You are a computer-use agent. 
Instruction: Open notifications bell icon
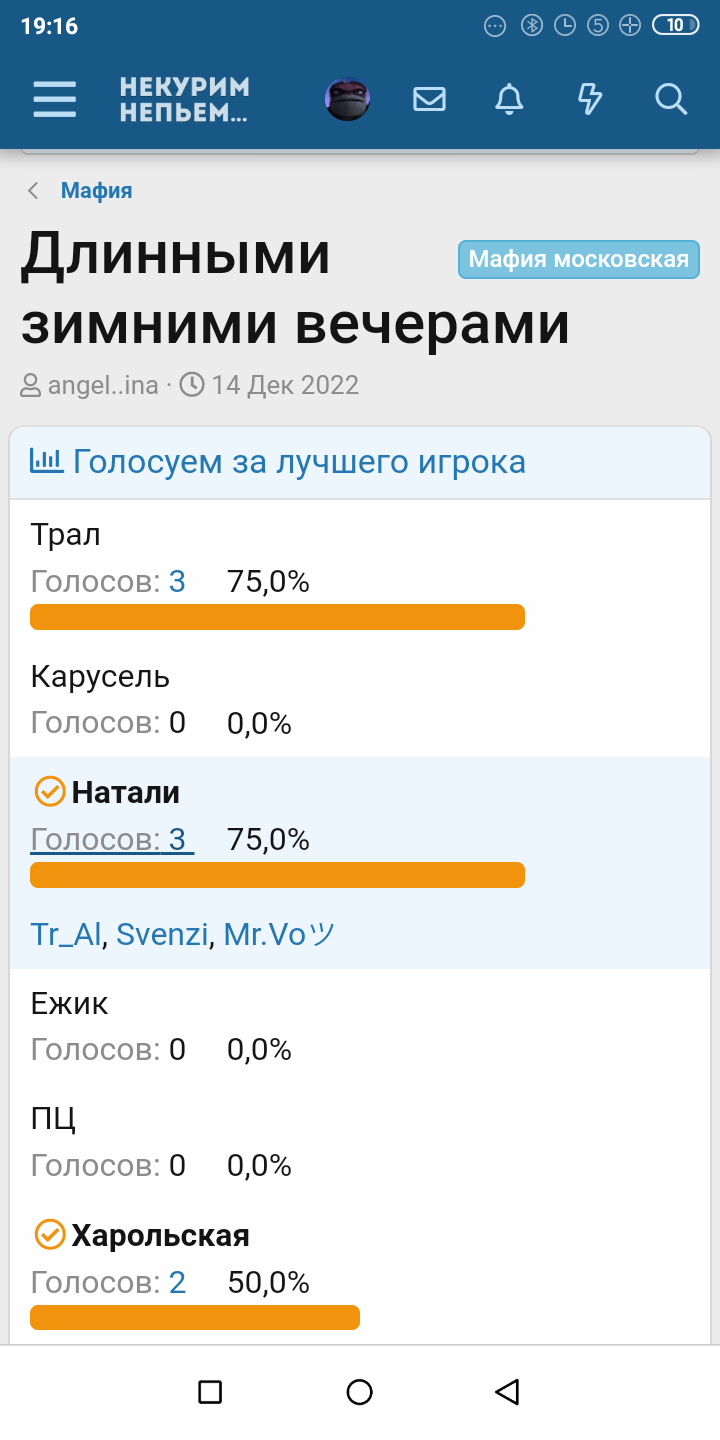pos(509,99)
